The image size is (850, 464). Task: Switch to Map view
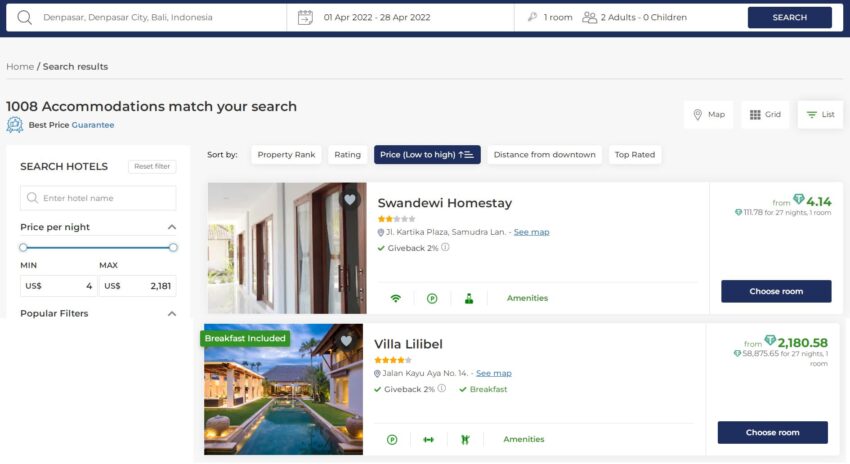[x=709, y=114]
